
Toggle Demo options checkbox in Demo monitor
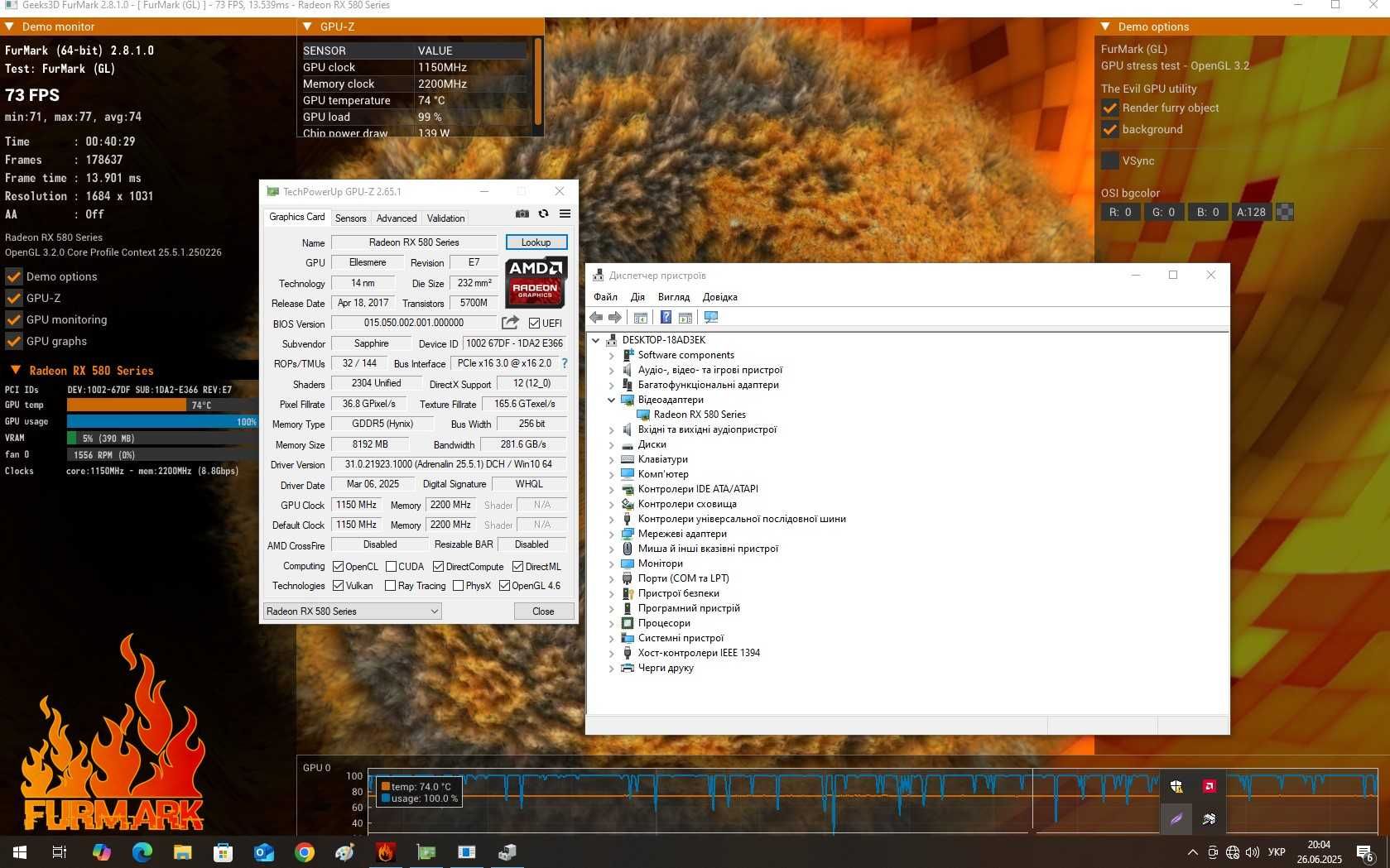tap(14, 276)
